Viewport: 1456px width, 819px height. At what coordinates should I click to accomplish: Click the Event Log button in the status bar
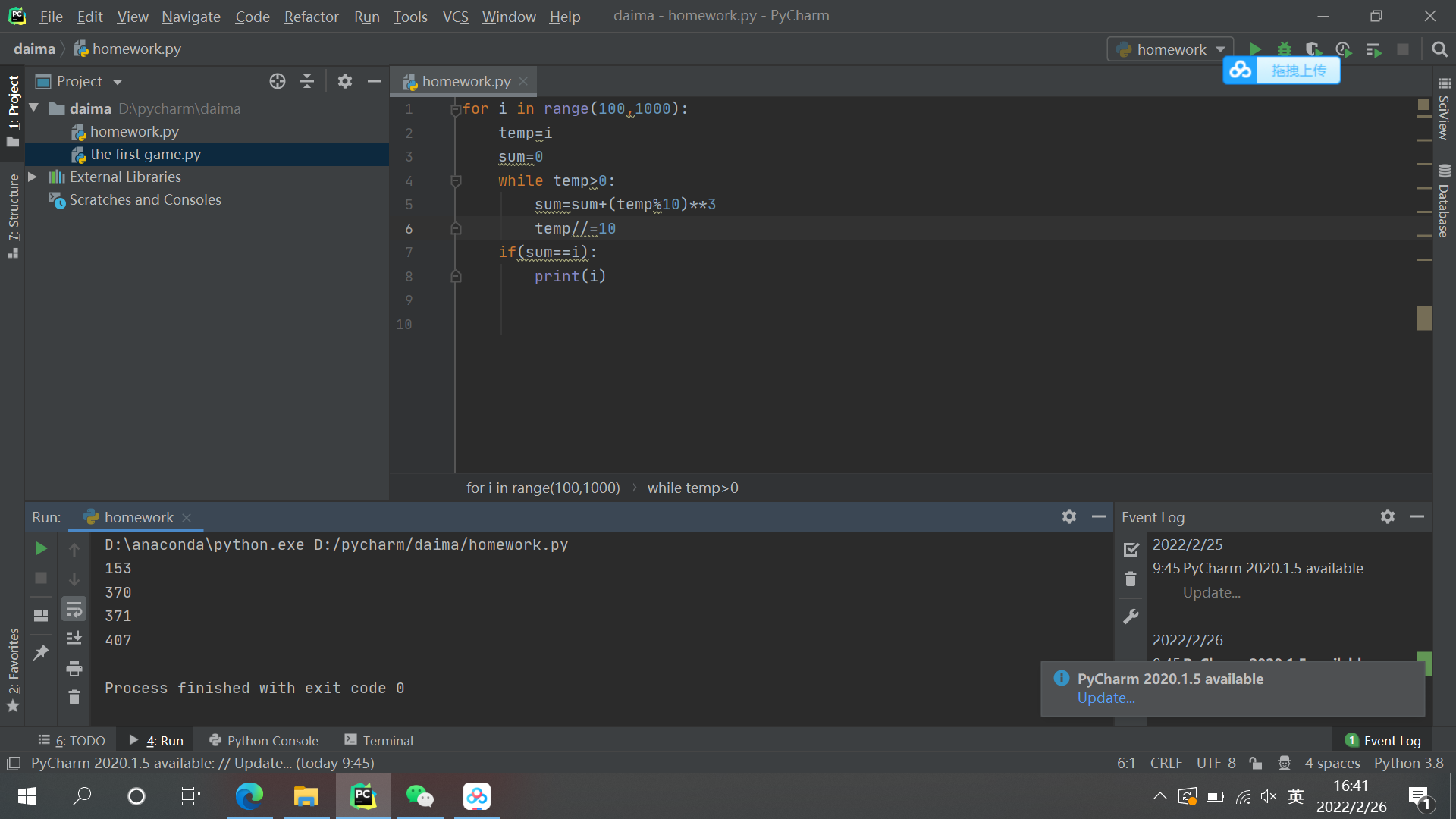1383,741
